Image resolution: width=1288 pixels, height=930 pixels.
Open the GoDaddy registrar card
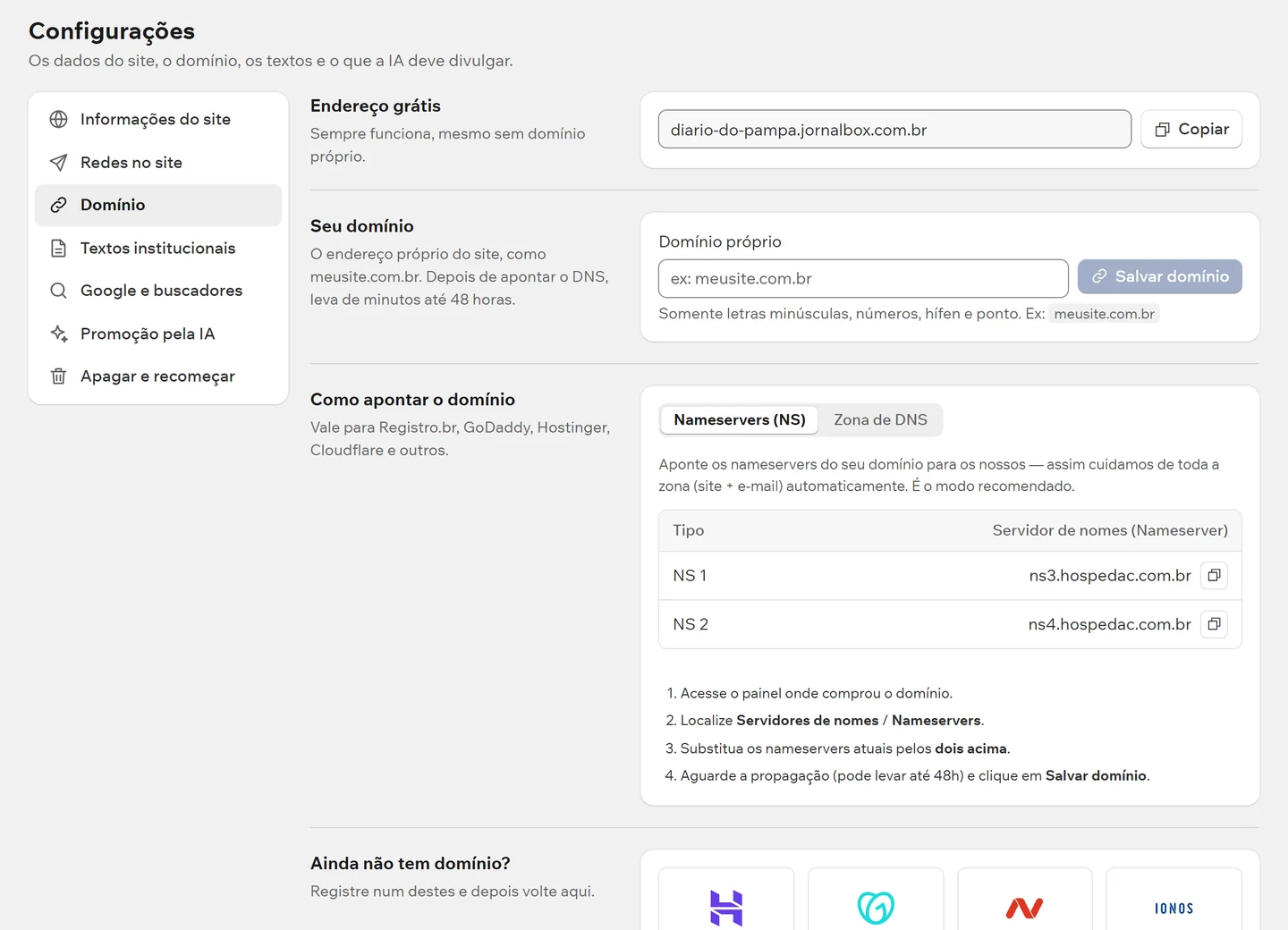click(x=876, y=900)
